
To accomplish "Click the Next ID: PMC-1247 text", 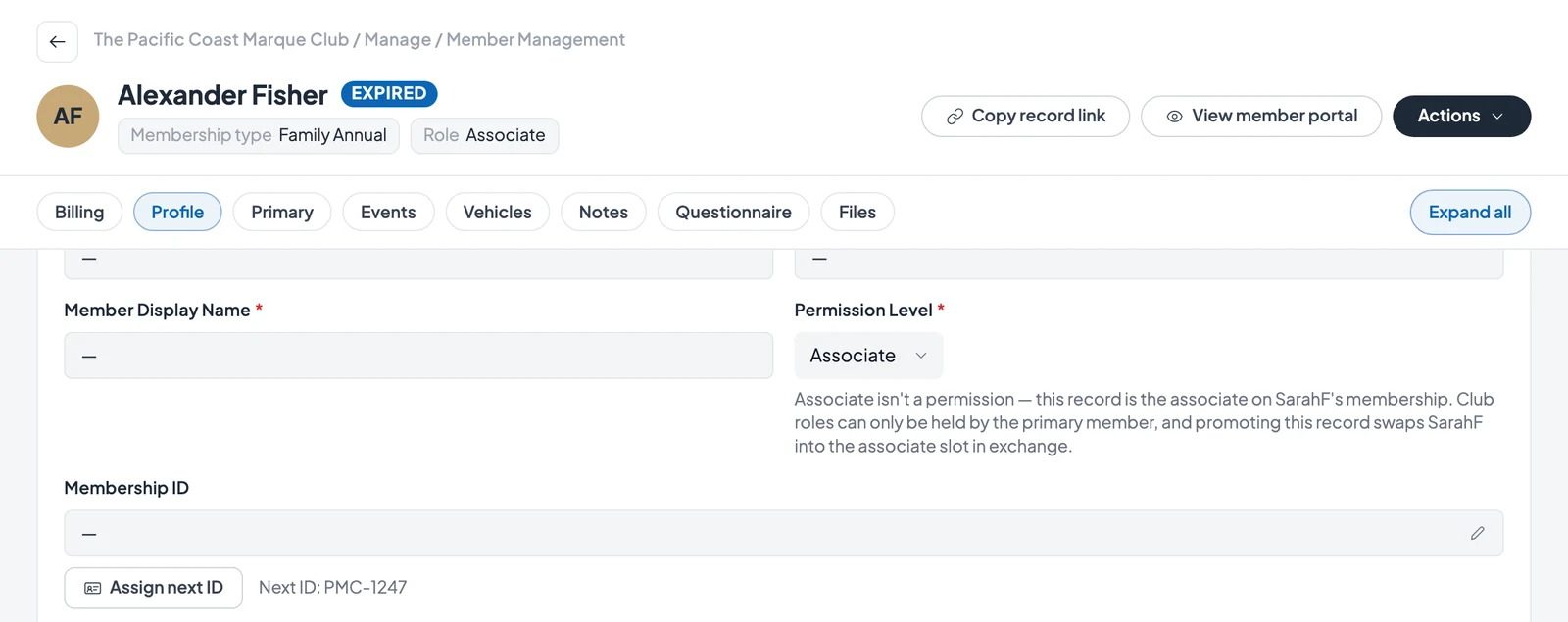I will (x=332, y=588).
